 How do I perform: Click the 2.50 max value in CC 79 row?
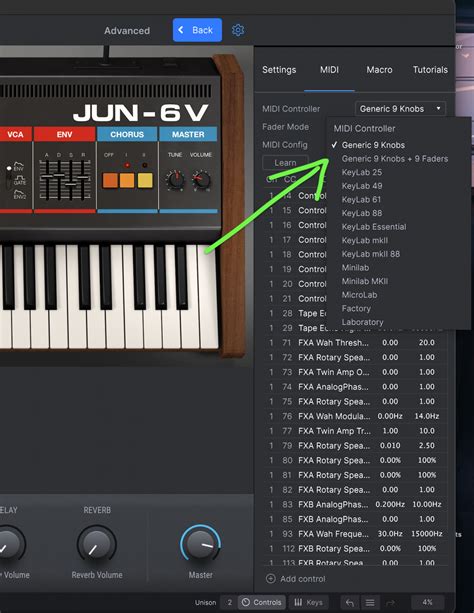click(427, 446)
